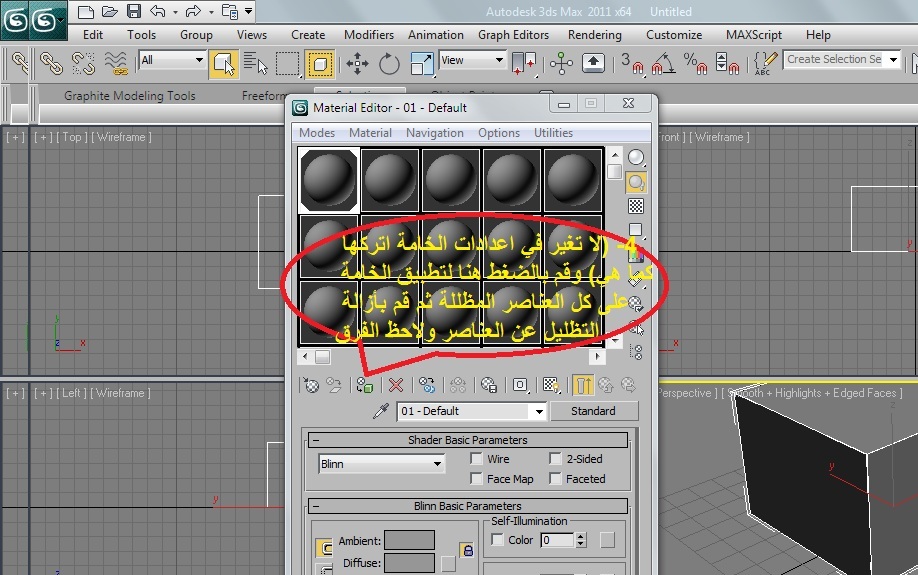Open the Material Editor Utilities menu

553,133
